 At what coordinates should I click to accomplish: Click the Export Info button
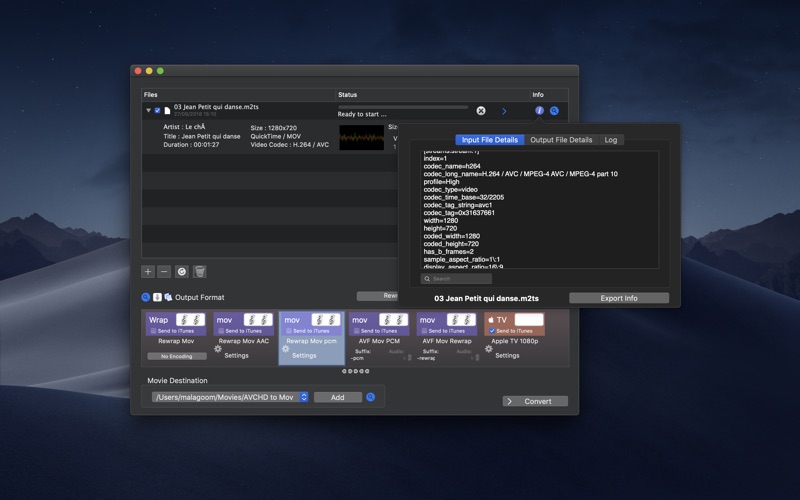(x=619, y=298)
